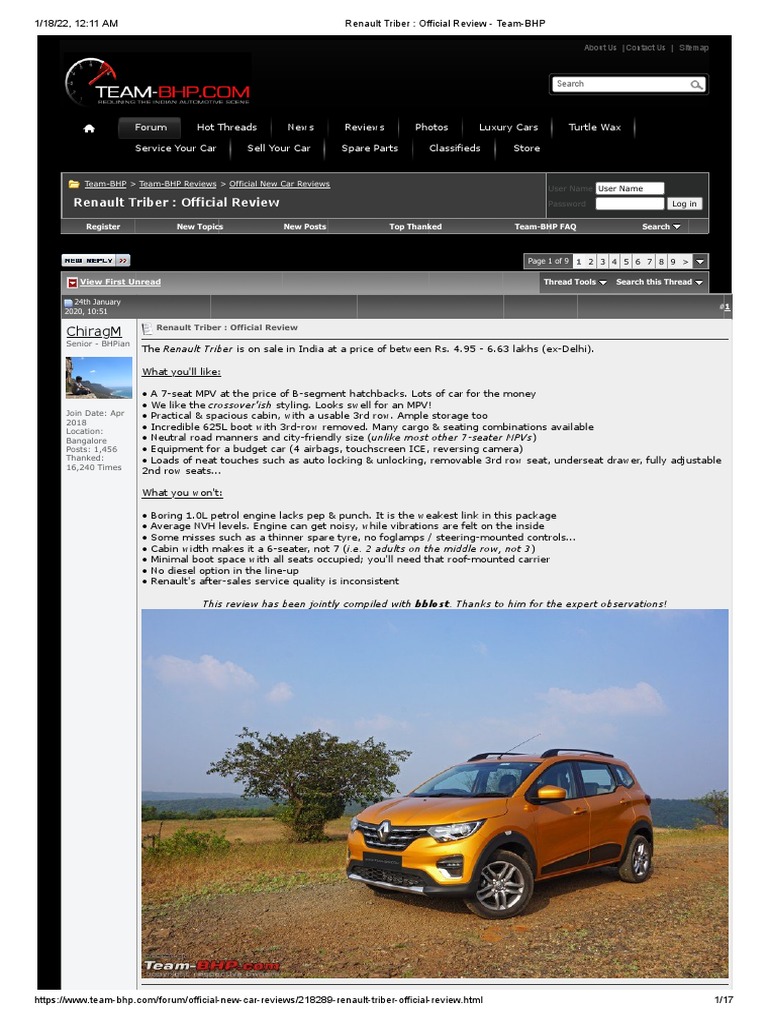Click New Topics link
The height and width of the screenshot is (1024, 768).
point(200,227)
